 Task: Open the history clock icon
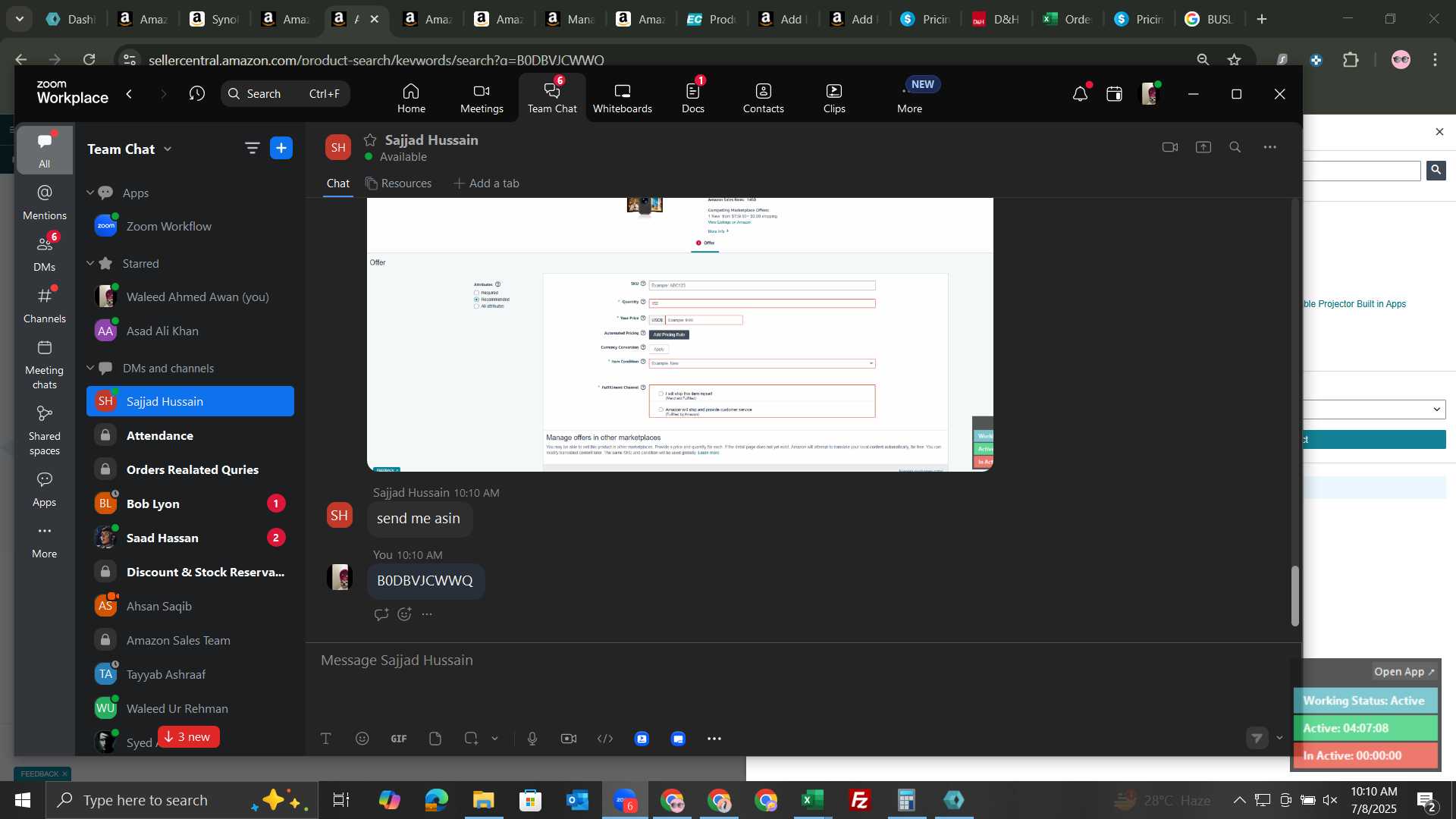pyautogui.click(x=197, y=93)
